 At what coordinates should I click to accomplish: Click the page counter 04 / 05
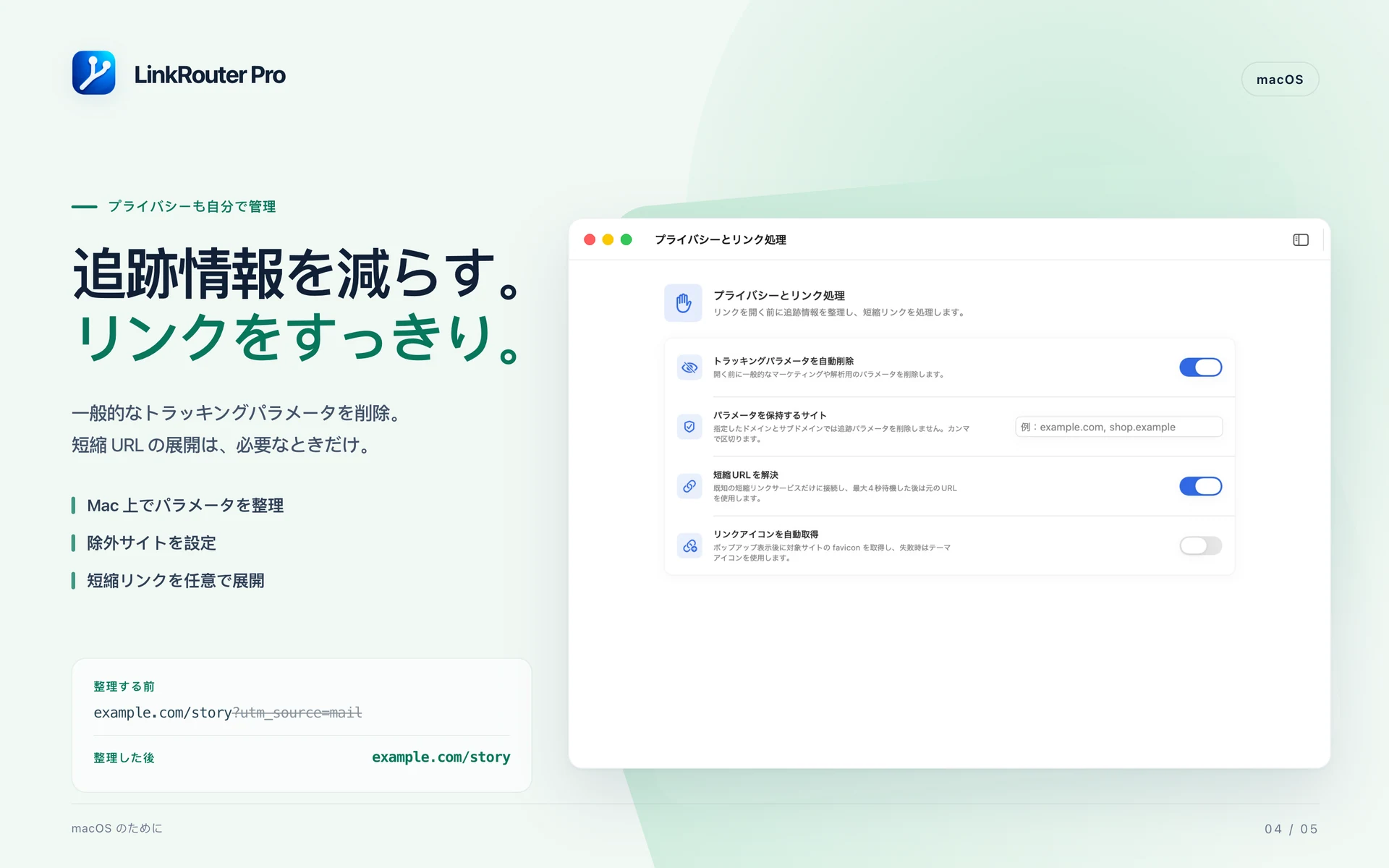[1291, 829]
